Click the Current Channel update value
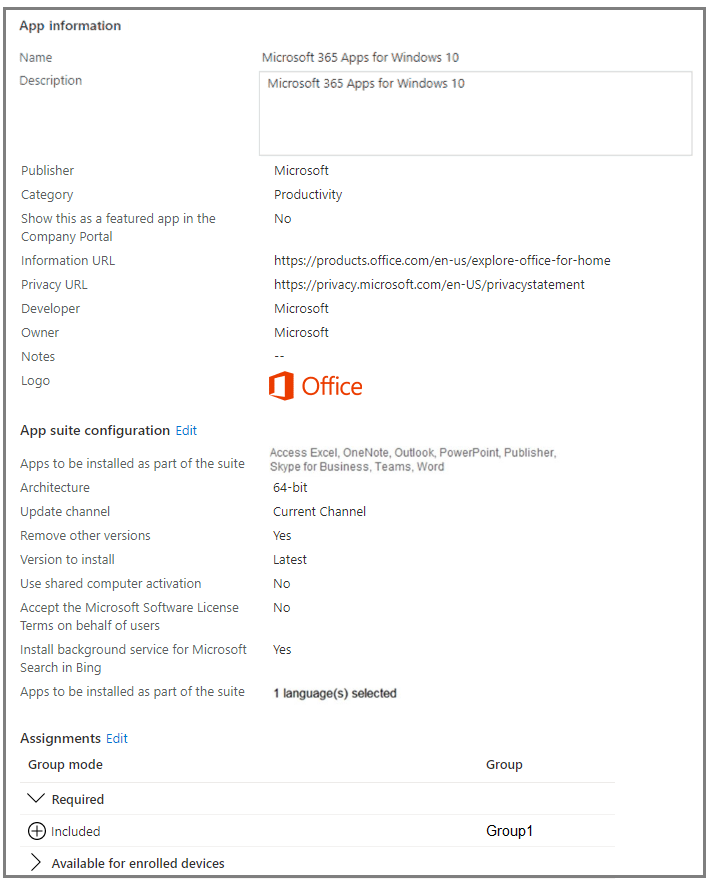711x881 pixels. click(x=319, y=512)
